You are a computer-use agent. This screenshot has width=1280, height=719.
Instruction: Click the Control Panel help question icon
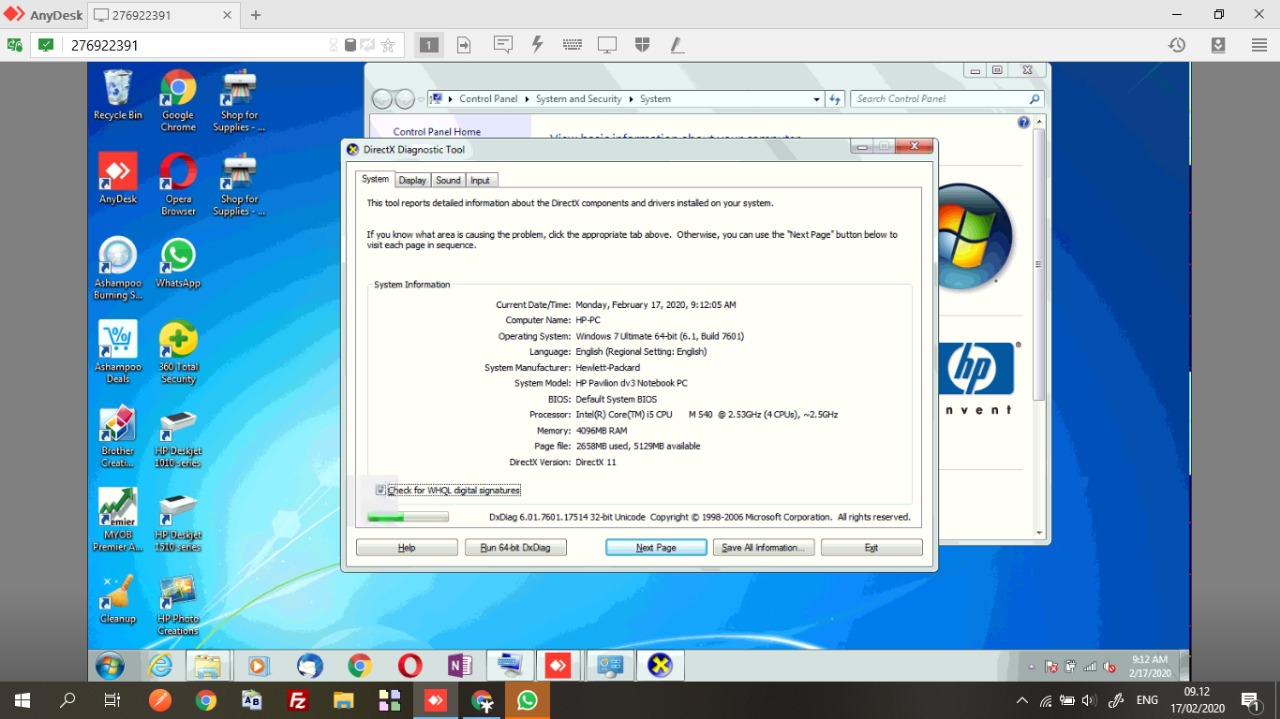tap(1023, 122)
